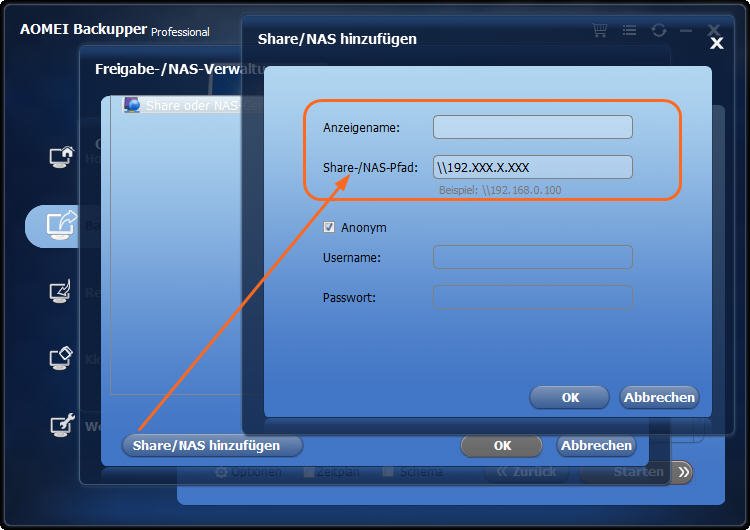
Task: Click the example text "Beispiel: \\192.168.0.100"
Action: tap(500, 190)
